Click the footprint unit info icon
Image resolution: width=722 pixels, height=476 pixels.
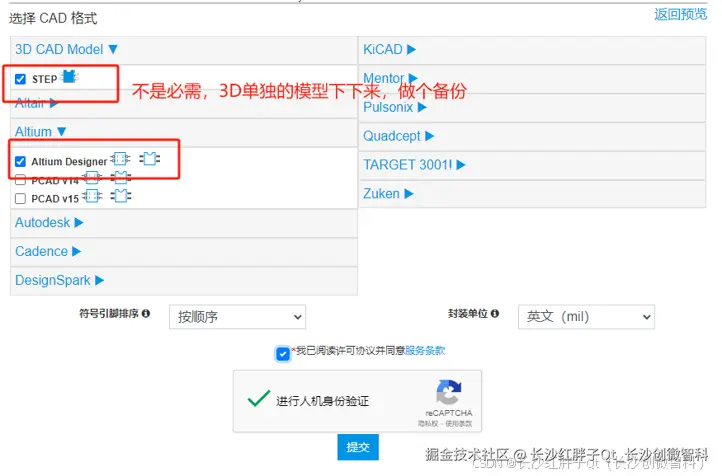point(495,313)
